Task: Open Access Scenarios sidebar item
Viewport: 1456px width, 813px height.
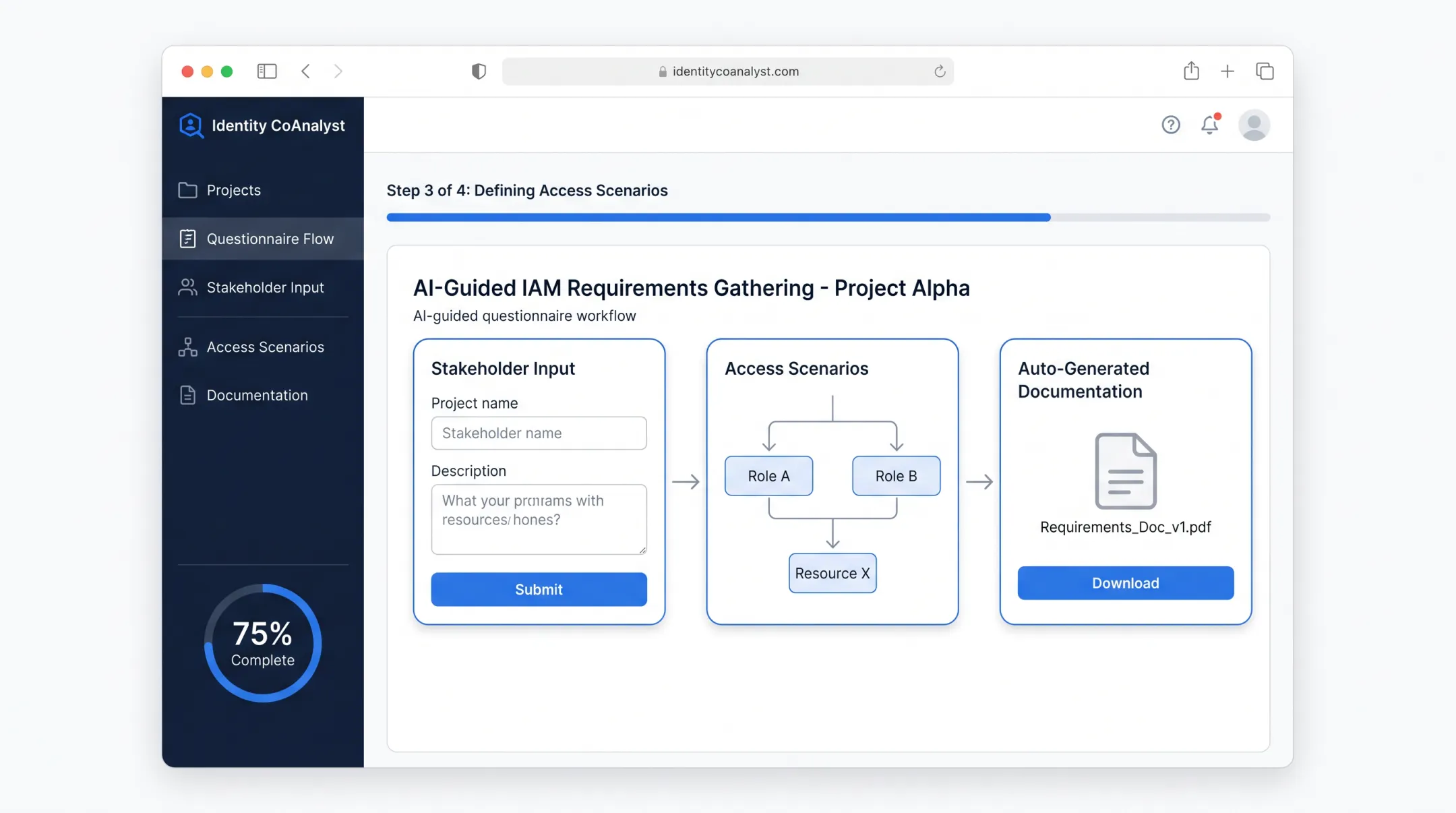Action: [x=263, y=347]
